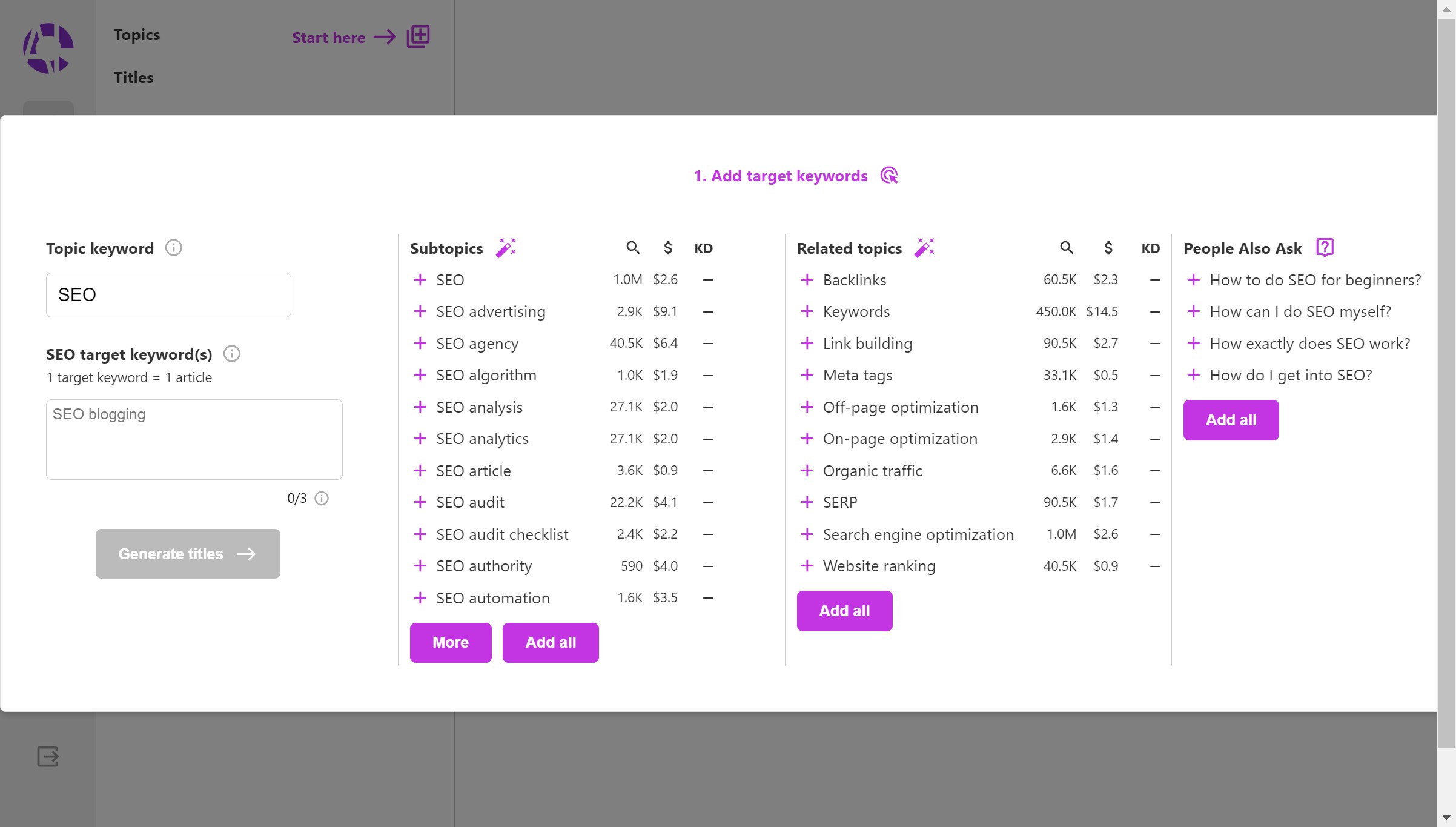Add the 'Backlinks' related topic using its plus
This screenshot has width=1456, height=827.
tap(807, 280)
